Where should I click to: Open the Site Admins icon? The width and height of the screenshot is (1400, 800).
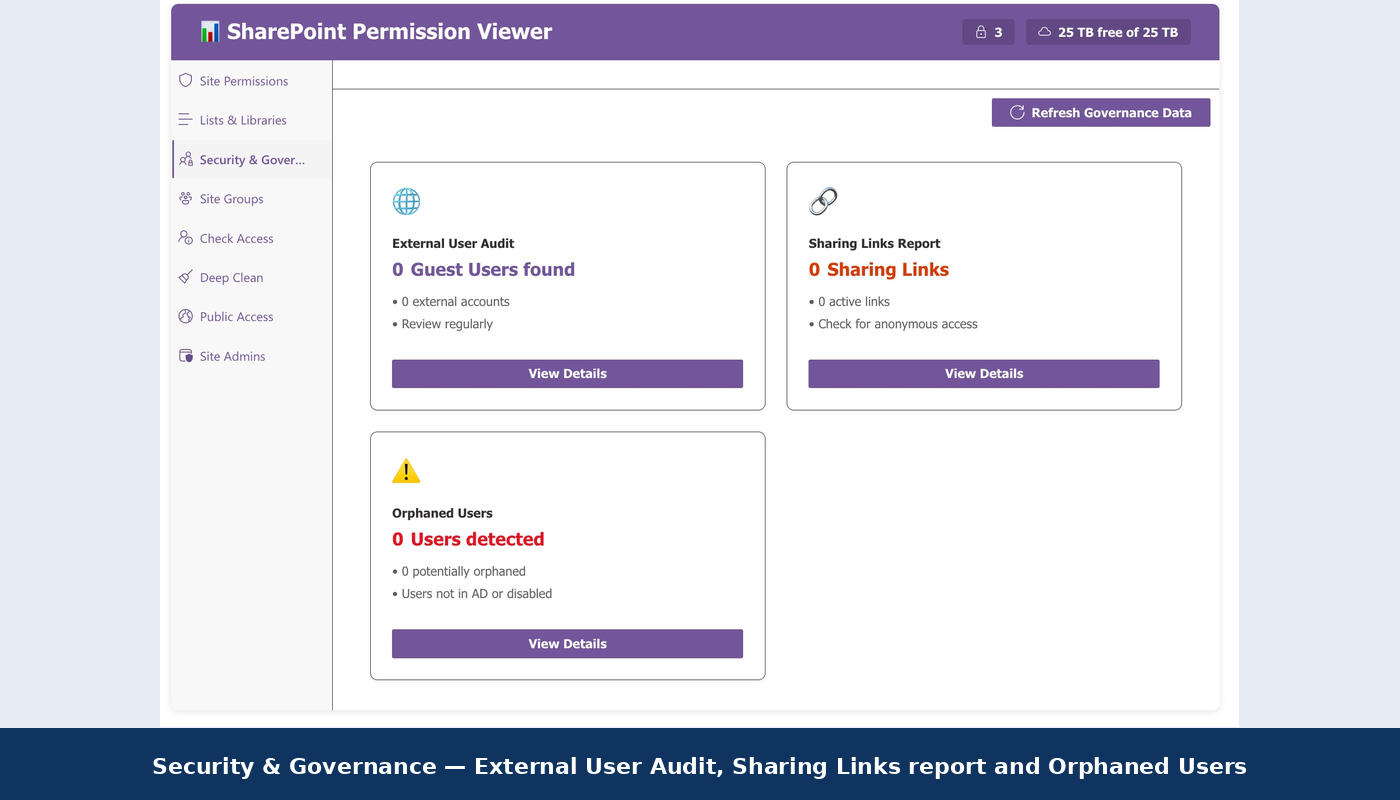coord(185,355)
